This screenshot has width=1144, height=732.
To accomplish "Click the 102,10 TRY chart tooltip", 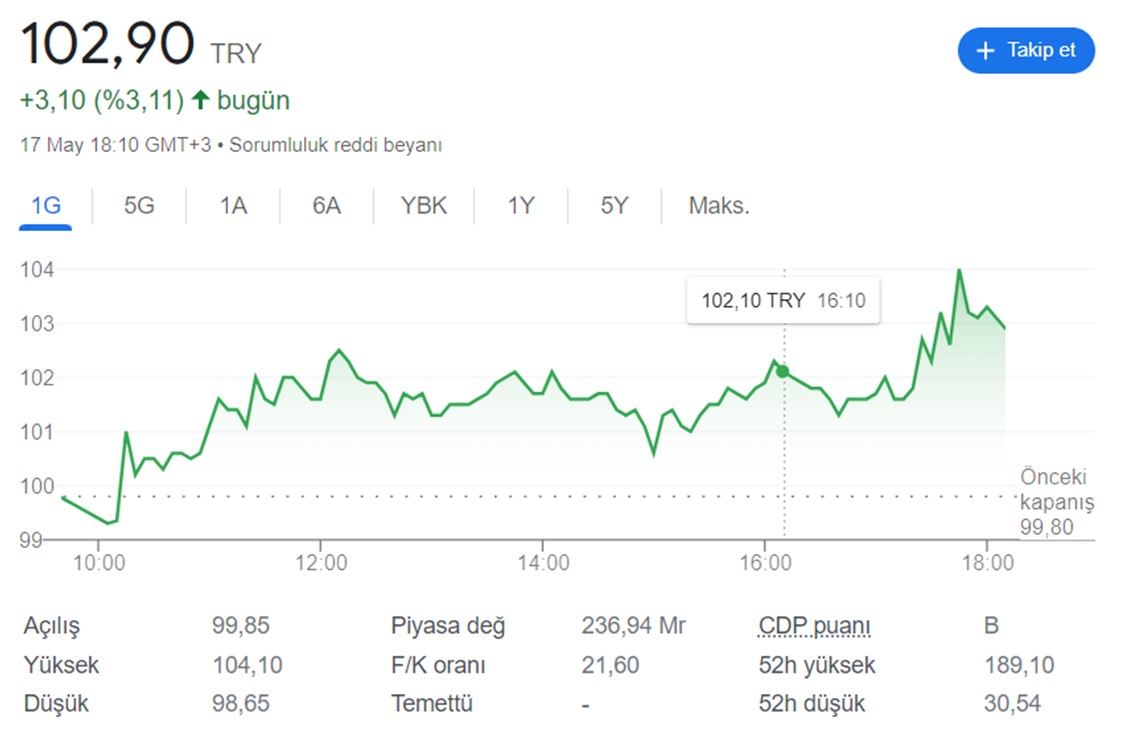I will [x=783, y=300].
